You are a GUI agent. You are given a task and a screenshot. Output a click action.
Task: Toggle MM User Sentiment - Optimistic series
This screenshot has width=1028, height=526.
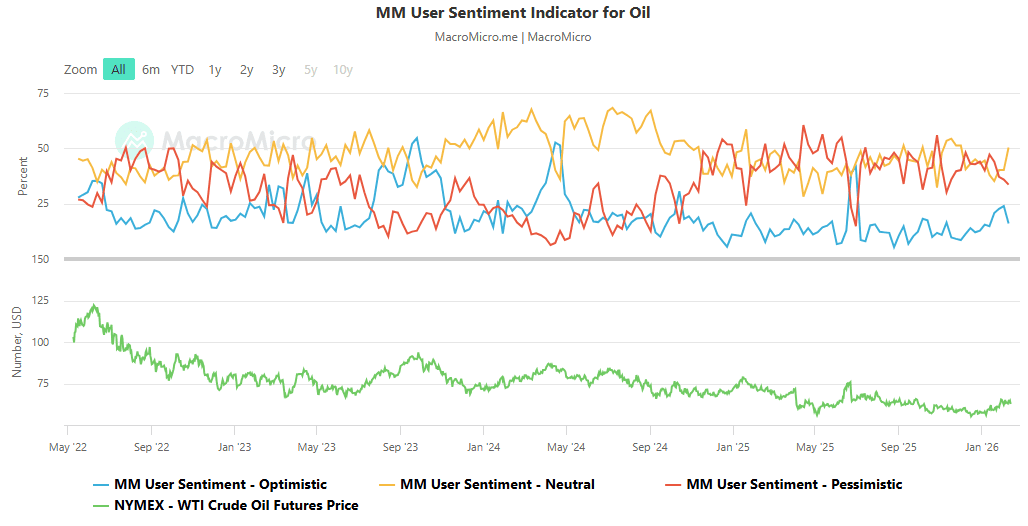[220, 484]
